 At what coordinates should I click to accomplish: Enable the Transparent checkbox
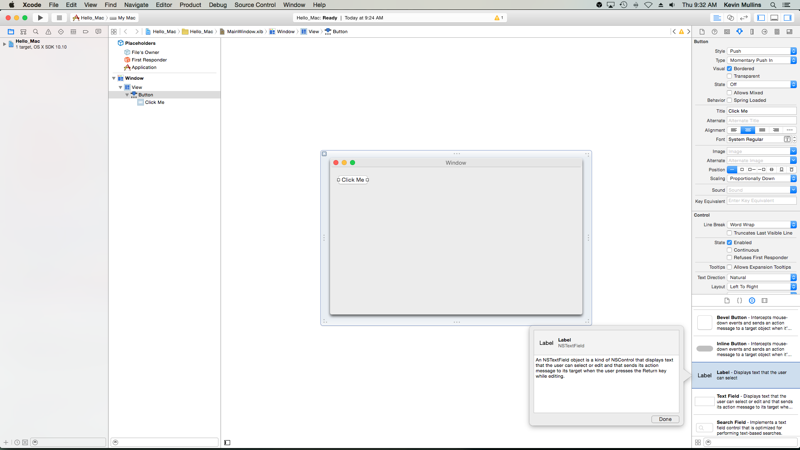[x=730, y=76]
